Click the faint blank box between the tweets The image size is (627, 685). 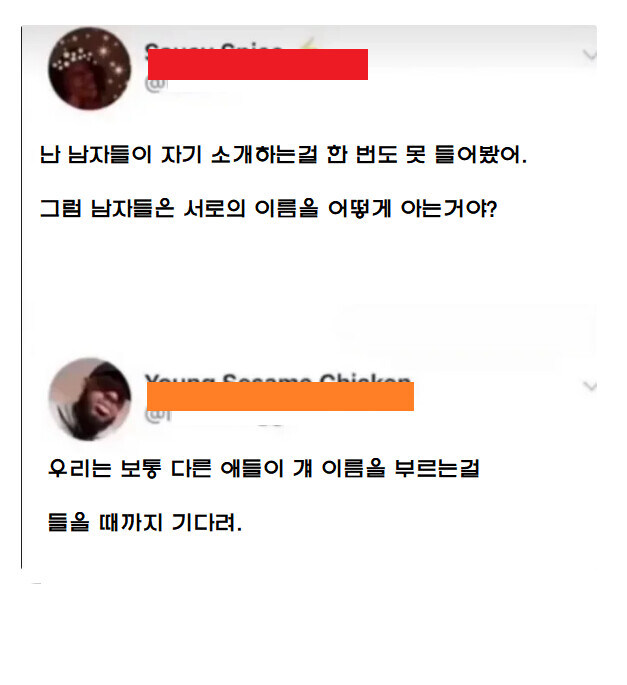point(464,330)
